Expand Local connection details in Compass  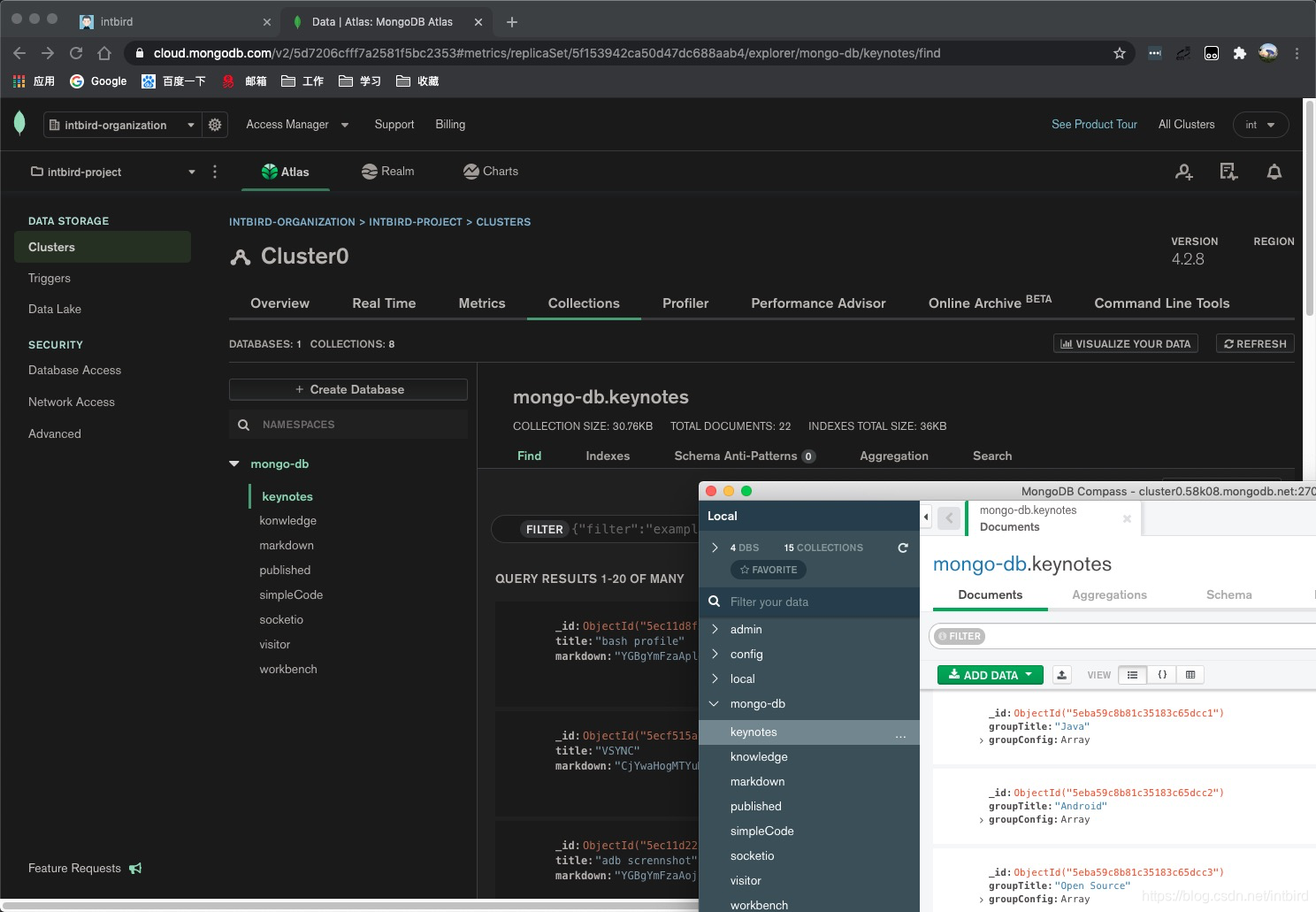pyautogui.click(x=715, y=548)
